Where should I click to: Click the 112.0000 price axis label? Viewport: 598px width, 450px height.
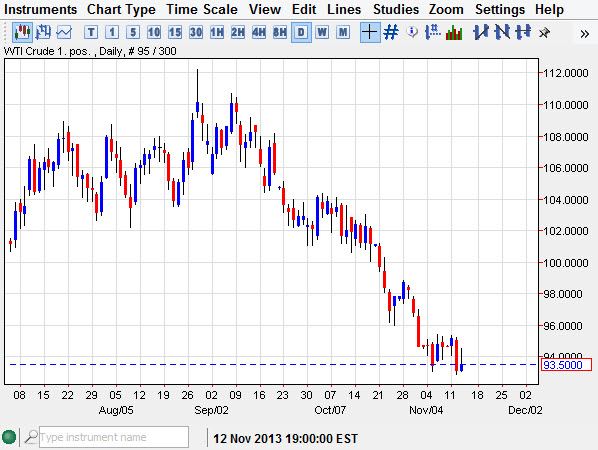566,73
